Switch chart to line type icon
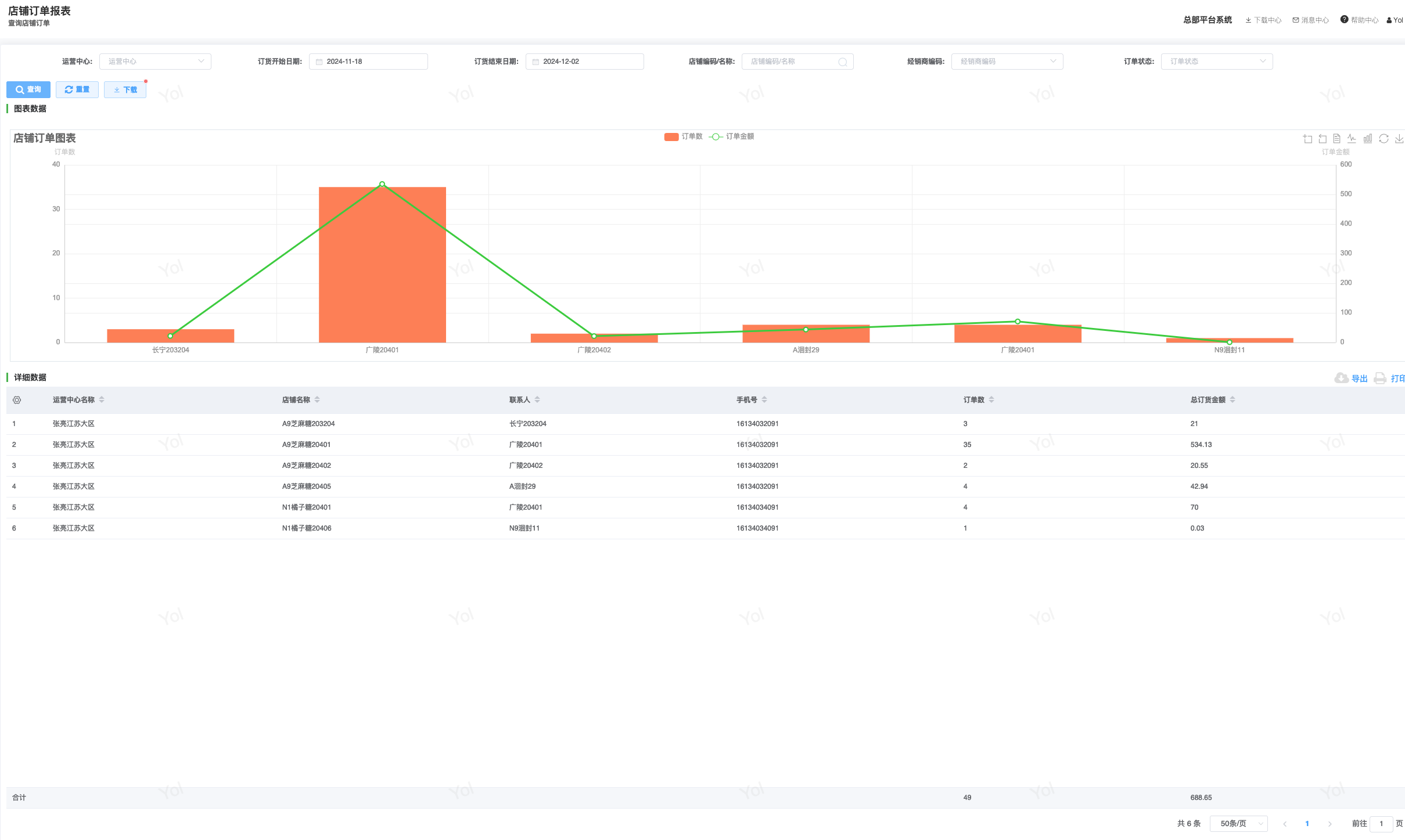This screenshot has width=1405, height=840. 1352,139
